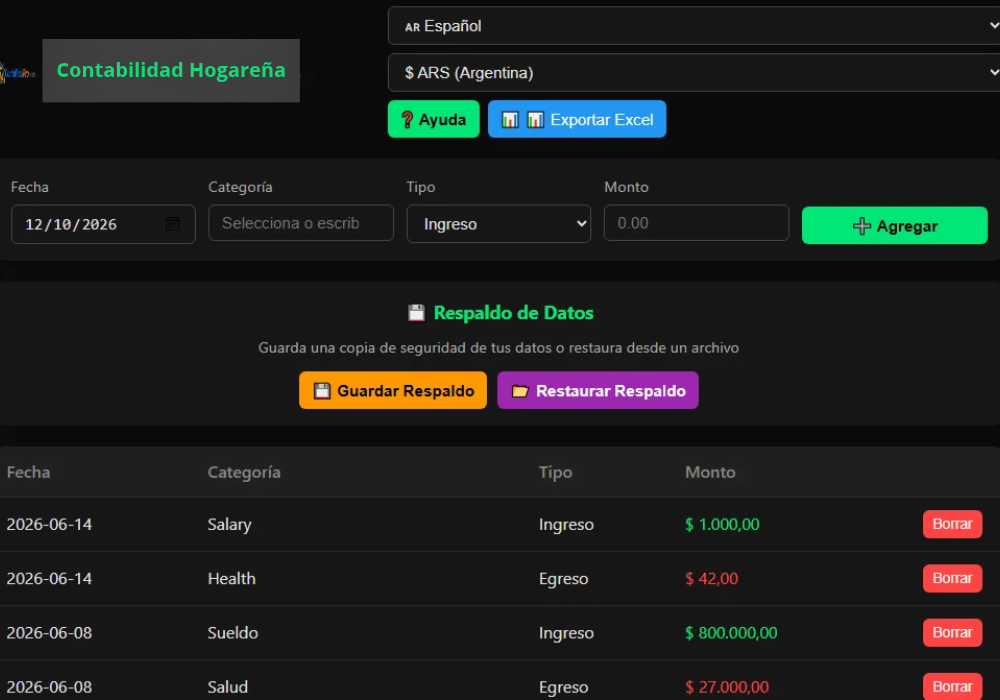Viewport: 1000px width, 700px height.
Task: Open the ARS (Argentina) currency dropdown
Action: tap(694, 73)
